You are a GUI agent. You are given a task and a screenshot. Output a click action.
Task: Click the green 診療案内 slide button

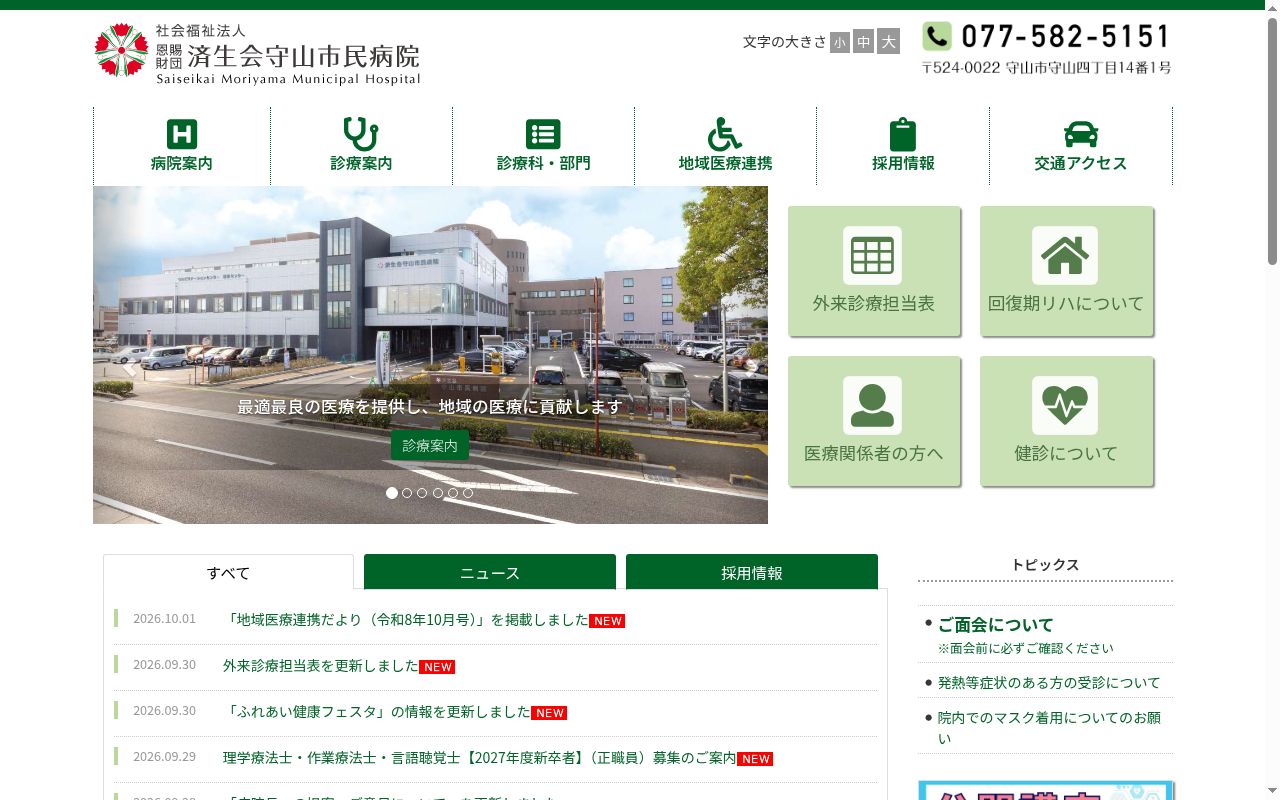pos(430,445)
